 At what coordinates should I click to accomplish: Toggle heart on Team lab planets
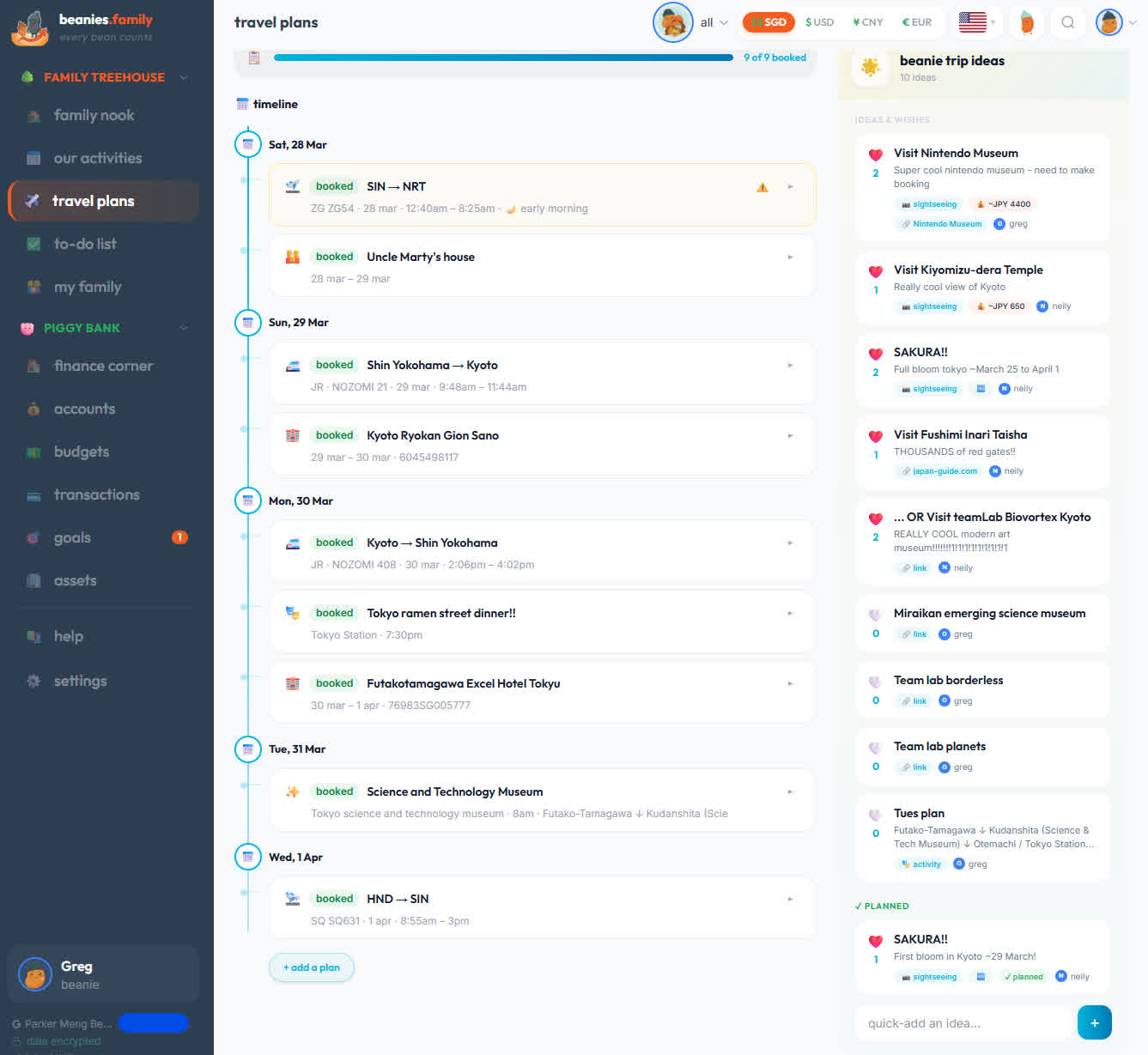[x=875, y=748]
